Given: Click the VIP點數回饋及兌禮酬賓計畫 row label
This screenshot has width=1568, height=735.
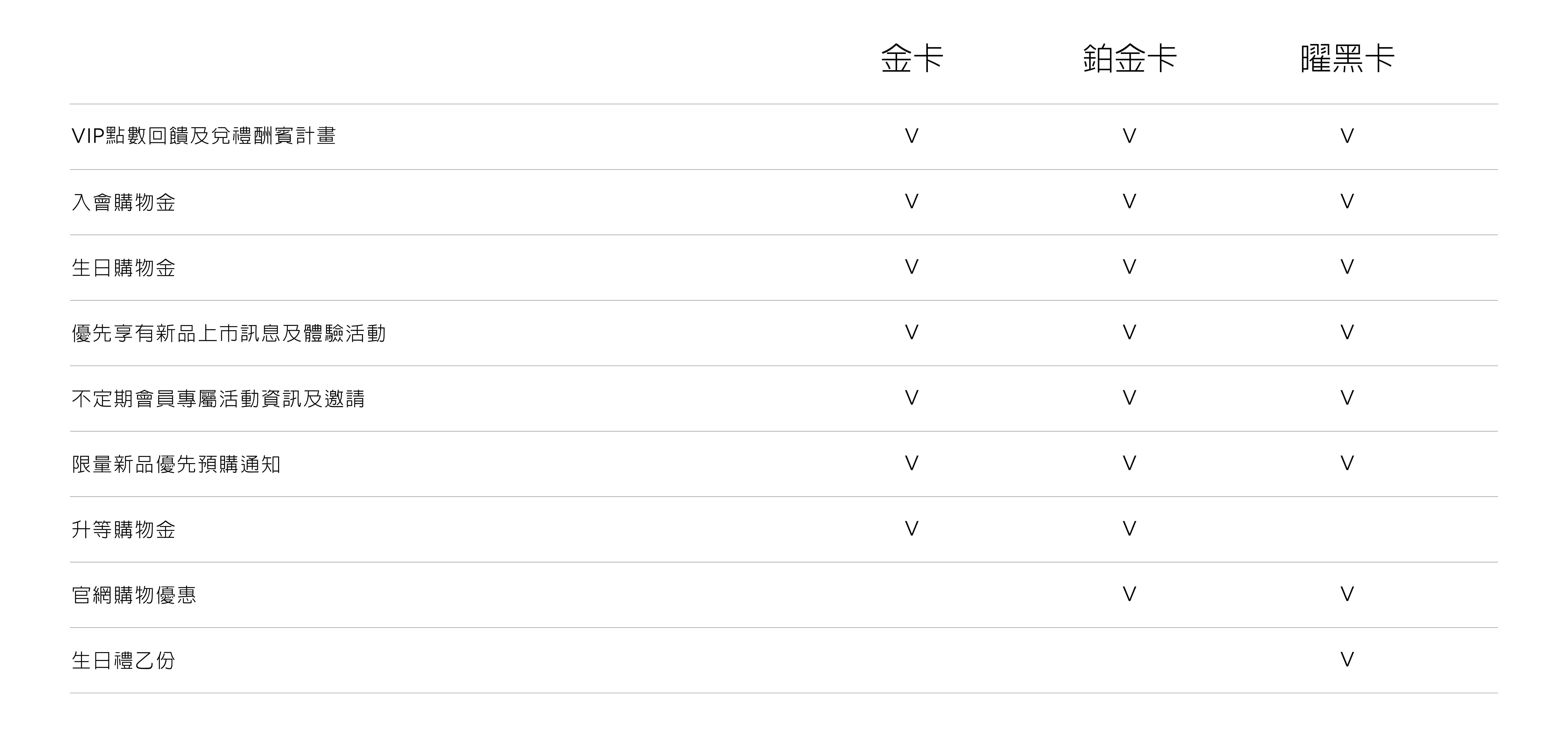Looking at the screenshot, I should pyautogui.click(x=203, y=136).
